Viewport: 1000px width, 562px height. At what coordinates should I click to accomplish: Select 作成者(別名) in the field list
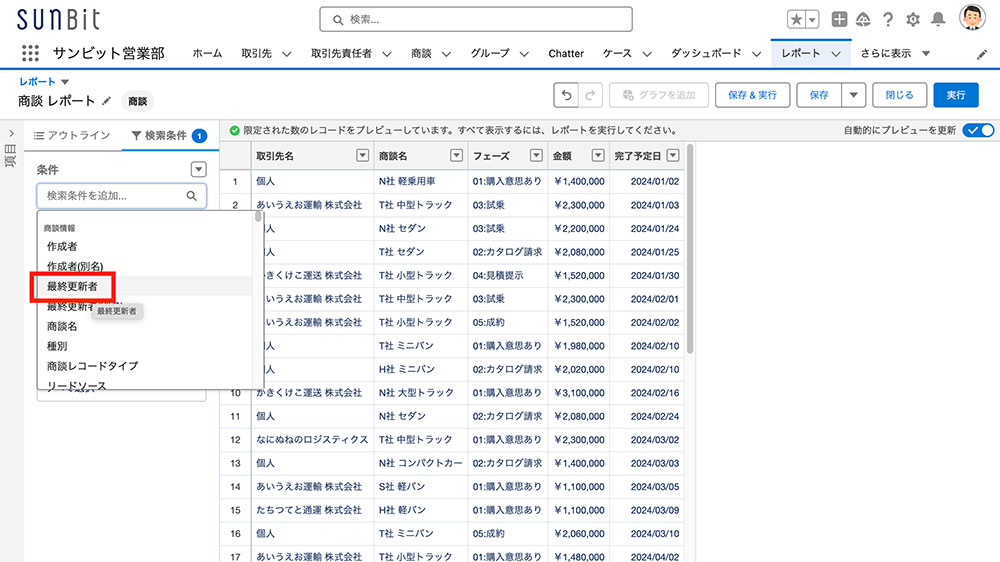coord(75,266)
